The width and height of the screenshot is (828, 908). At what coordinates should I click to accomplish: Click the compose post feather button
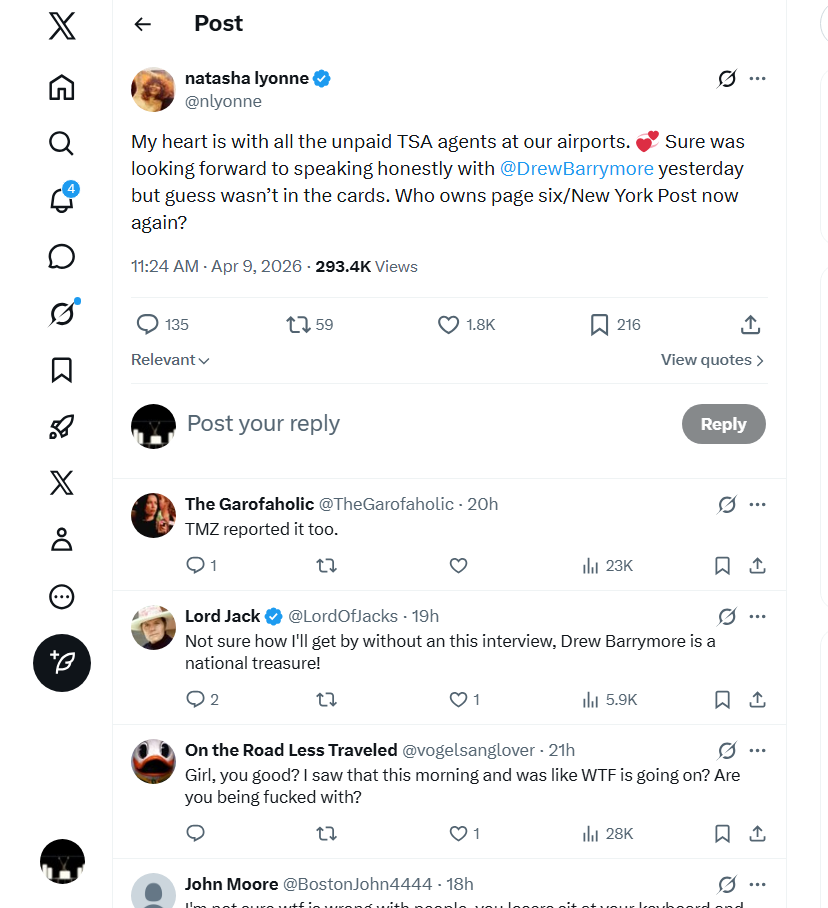[x=62, y=662]
